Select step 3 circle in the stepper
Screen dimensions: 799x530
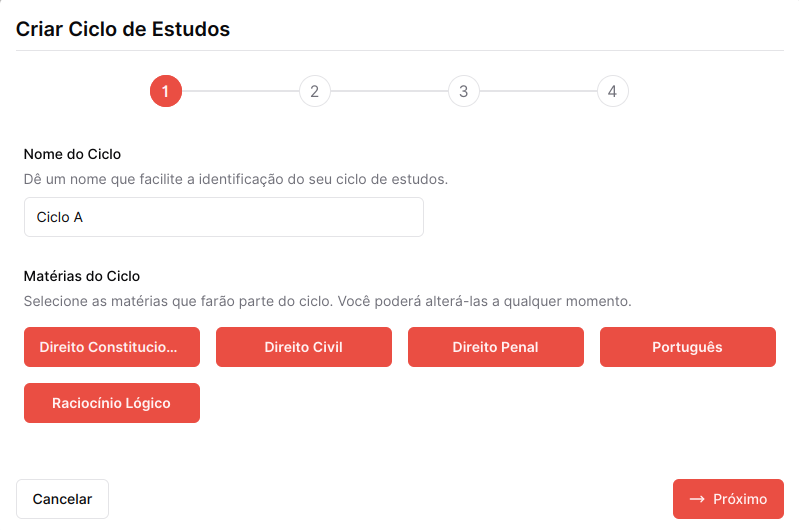463,92
